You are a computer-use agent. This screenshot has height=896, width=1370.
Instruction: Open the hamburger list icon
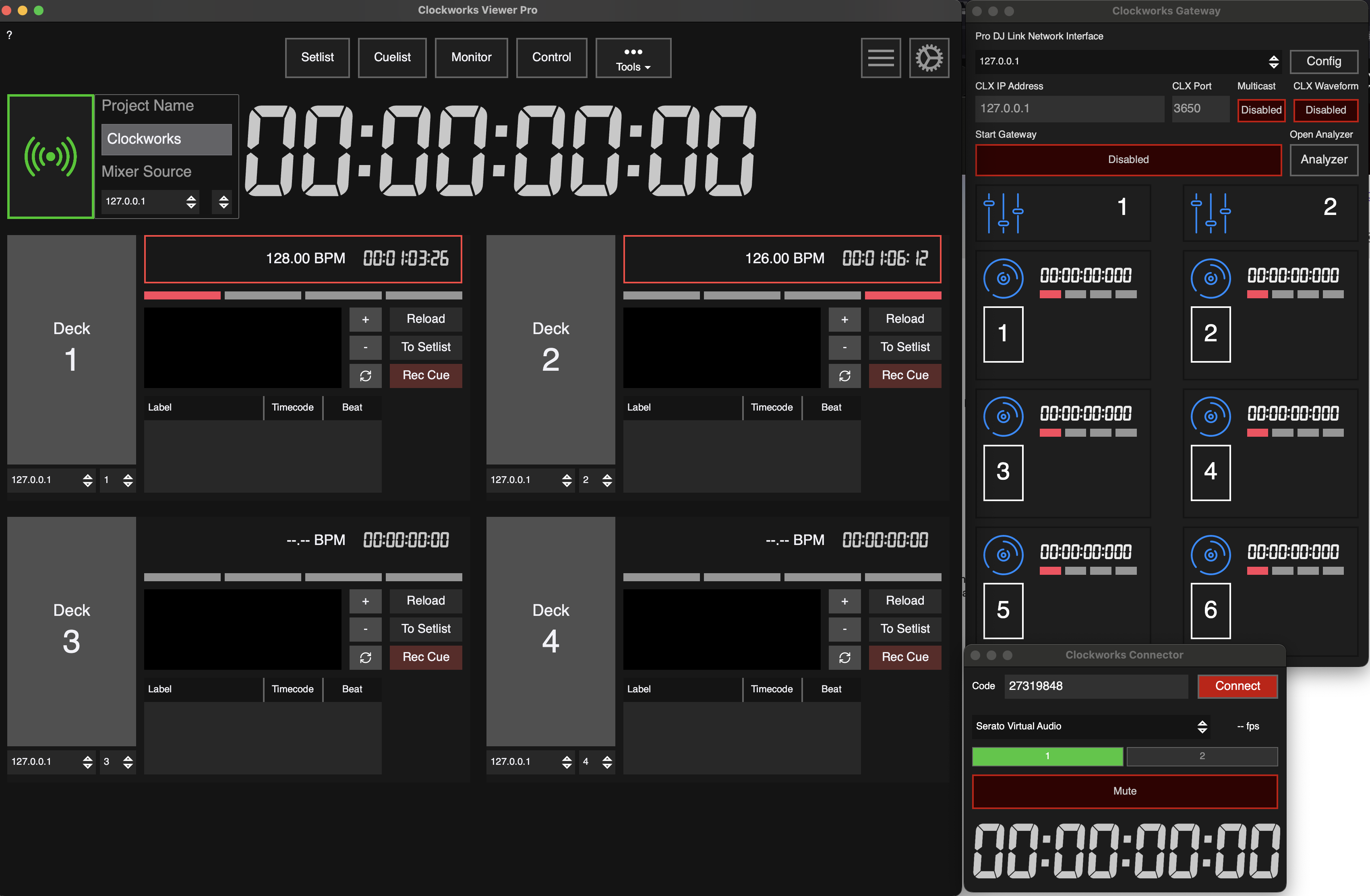[x=881, y=58]
